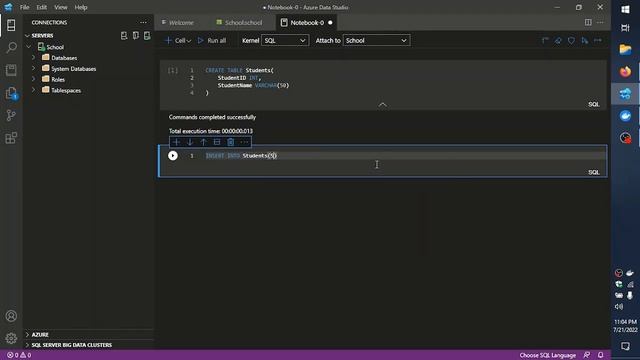Click the SQL language label of first cell

point(594,104)
